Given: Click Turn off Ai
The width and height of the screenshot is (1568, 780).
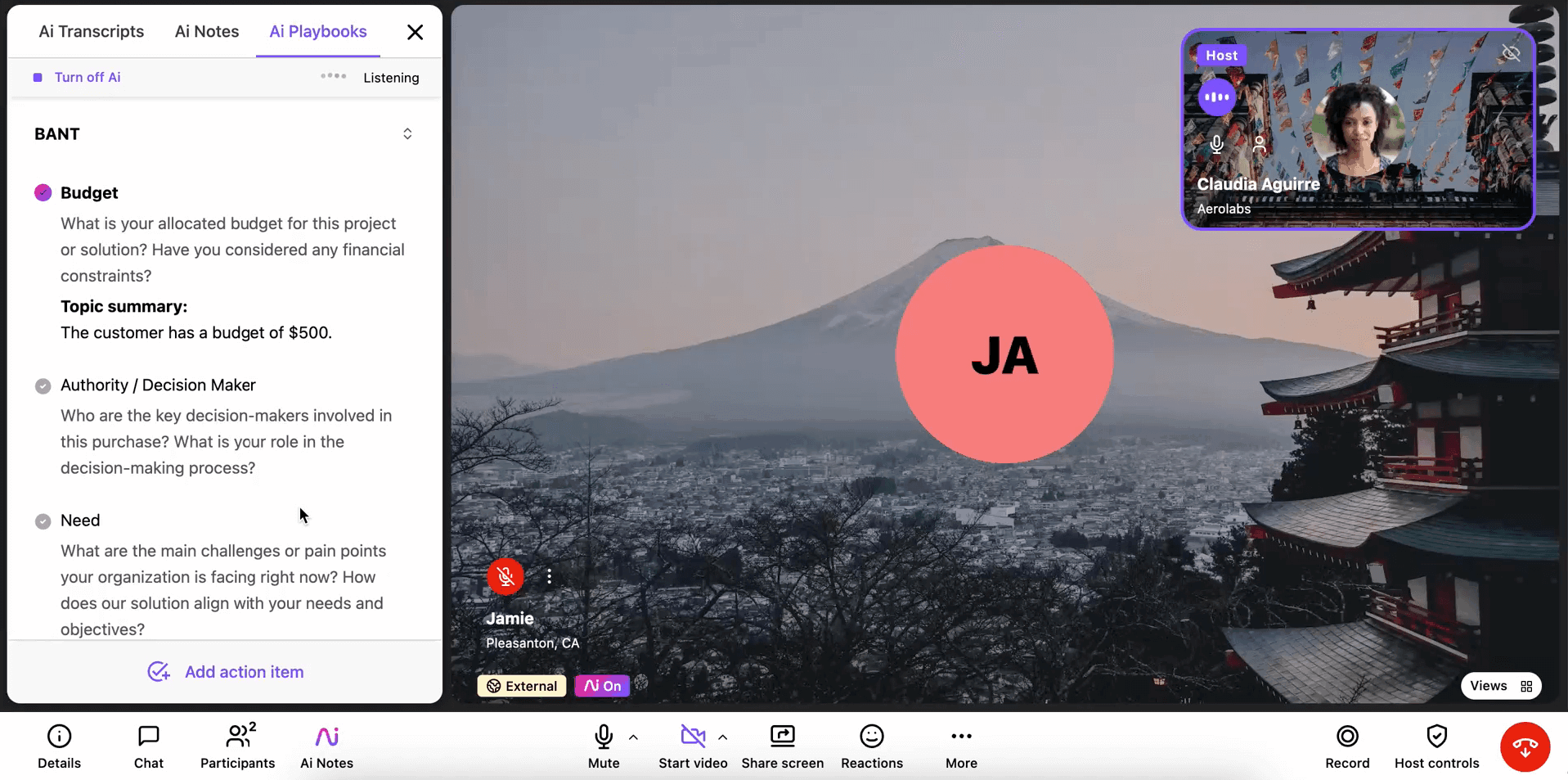Looking at the screenshot, I should 88,77.
